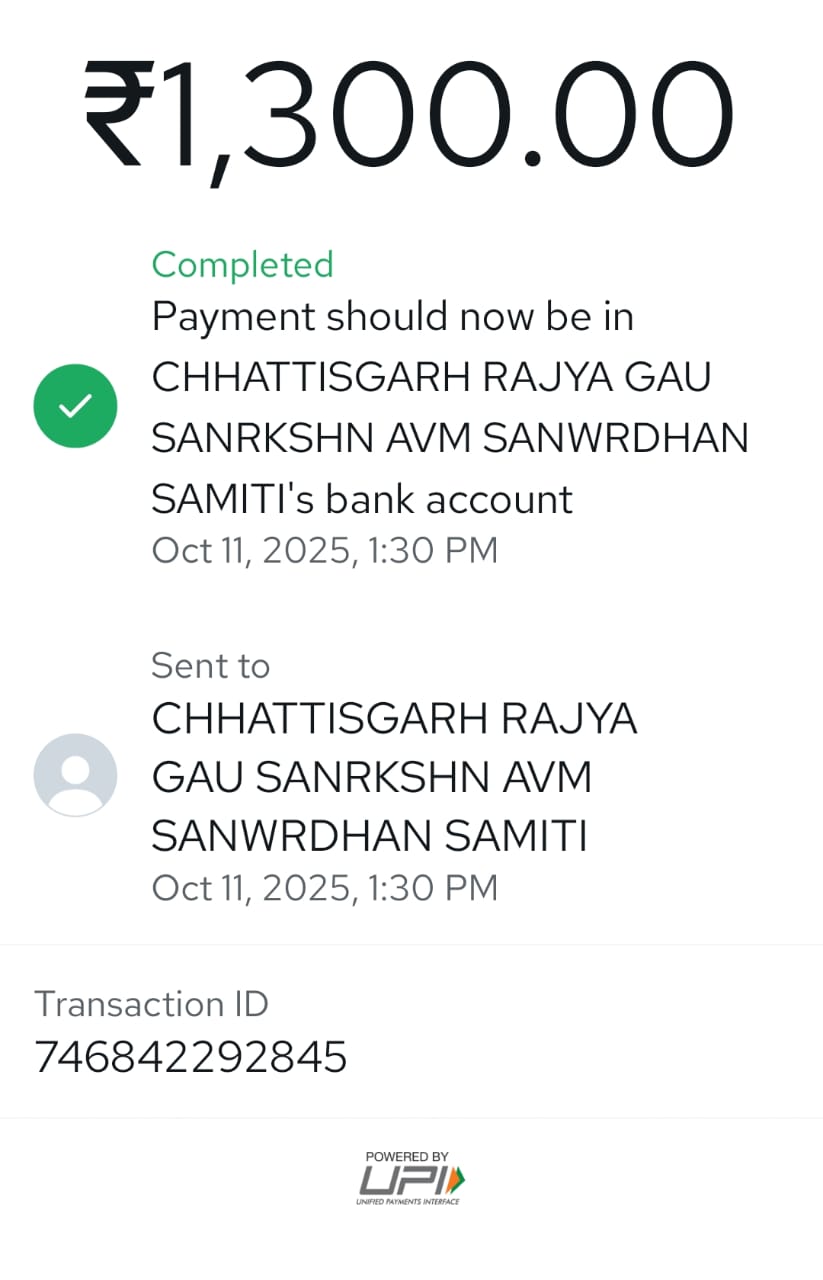823x1280 pixels.
Task: Click "SAMITI's bank account" text line
Action: [362, 498]
